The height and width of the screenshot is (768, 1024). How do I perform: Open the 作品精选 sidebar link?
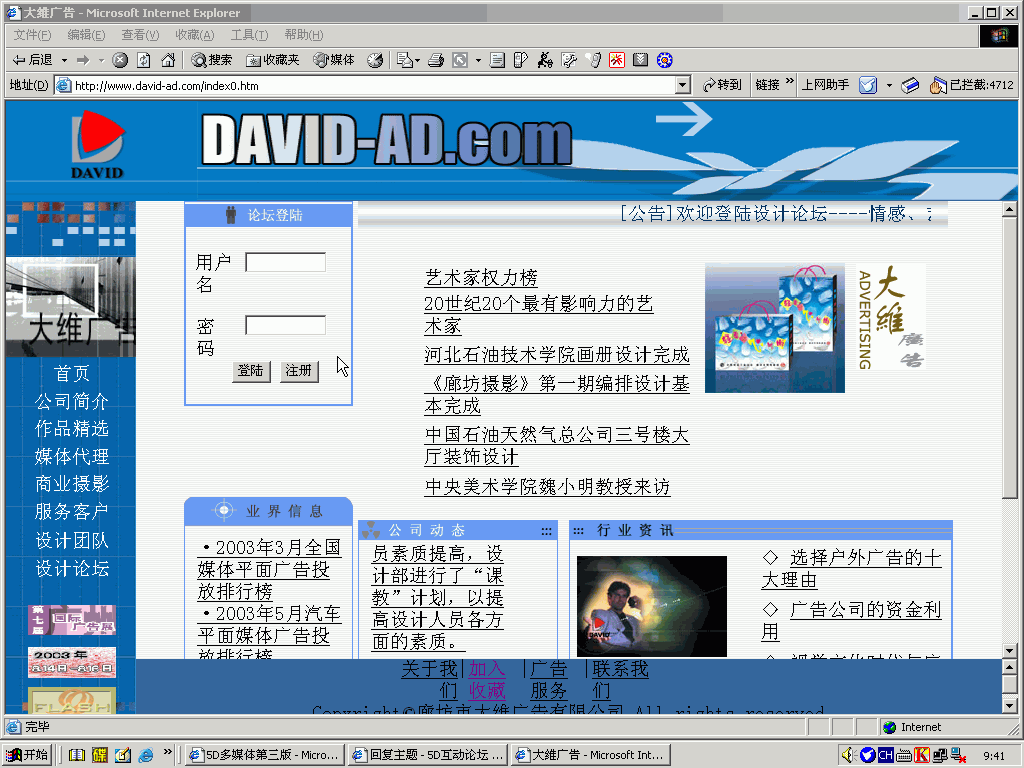coord(71,428)
